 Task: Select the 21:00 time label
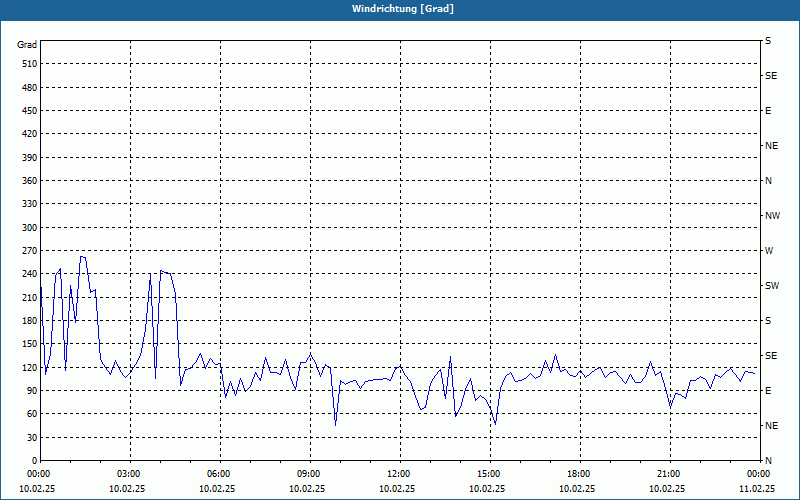667,474
